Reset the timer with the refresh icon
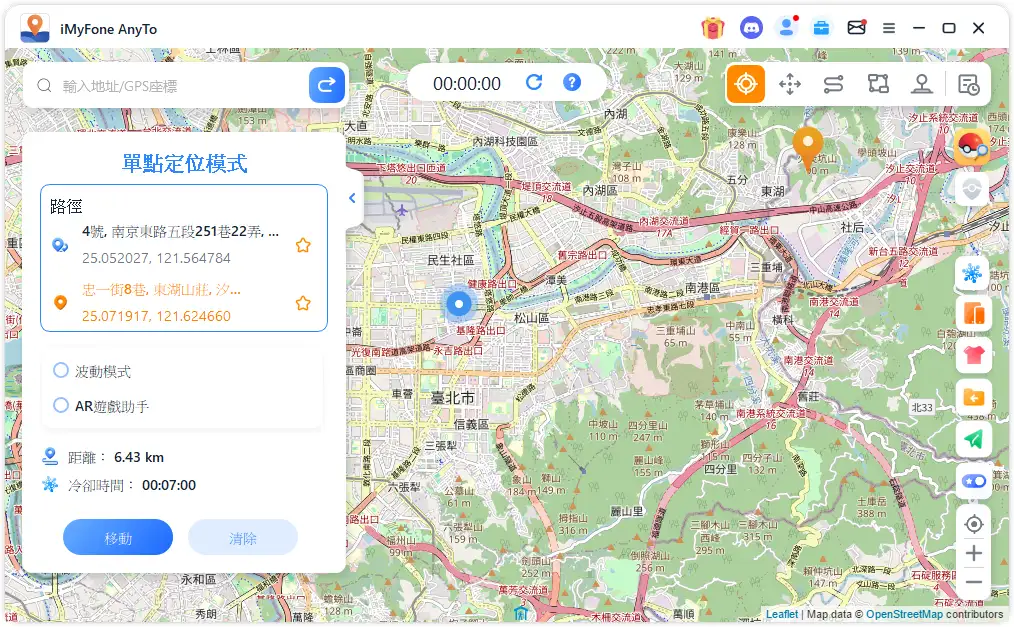 534,83
